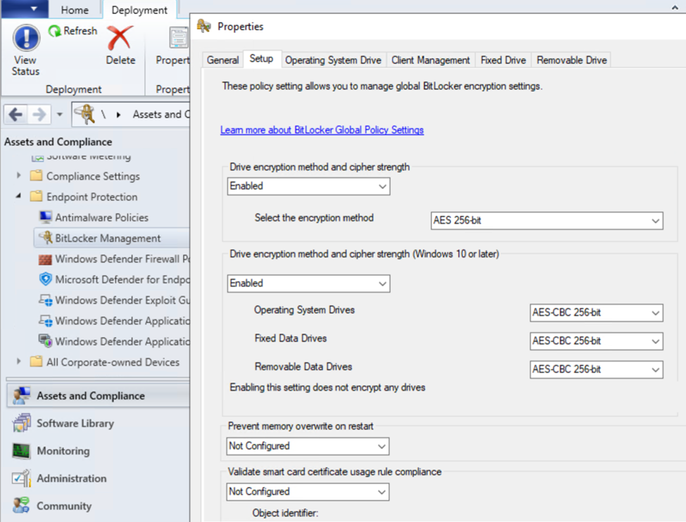This screenshot has height=522, width=686.
Task: Collapse the ribbon with top-right arrow
Action: pos(675,7)
